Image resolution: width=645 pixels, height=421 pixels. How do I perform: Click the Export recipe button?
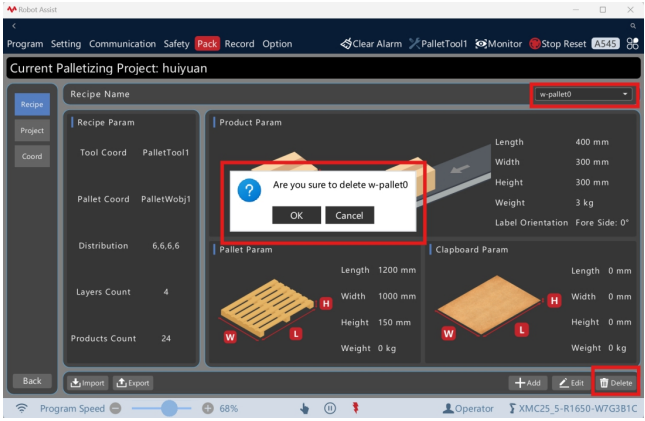(x=133, y=383)
